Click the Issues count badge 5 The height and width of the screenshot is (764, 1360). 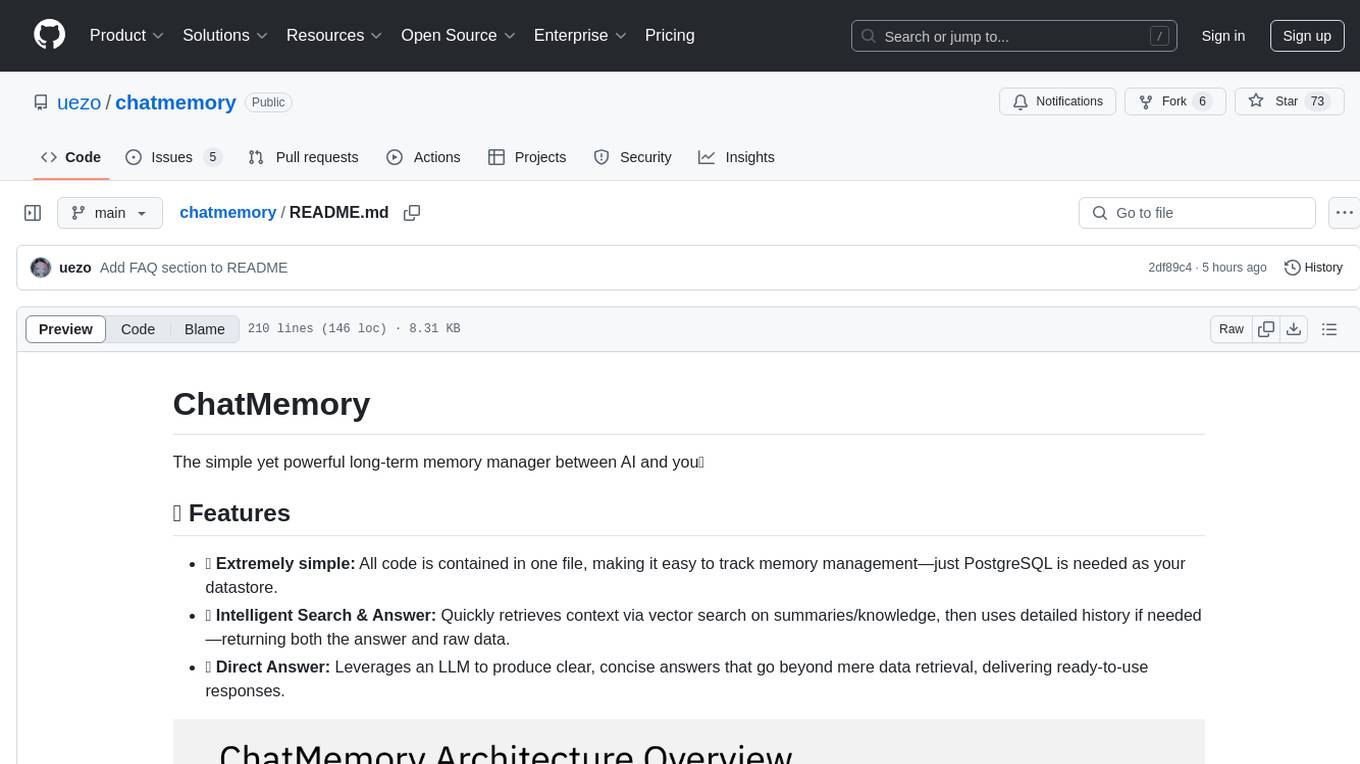click(x=212, y=157)
